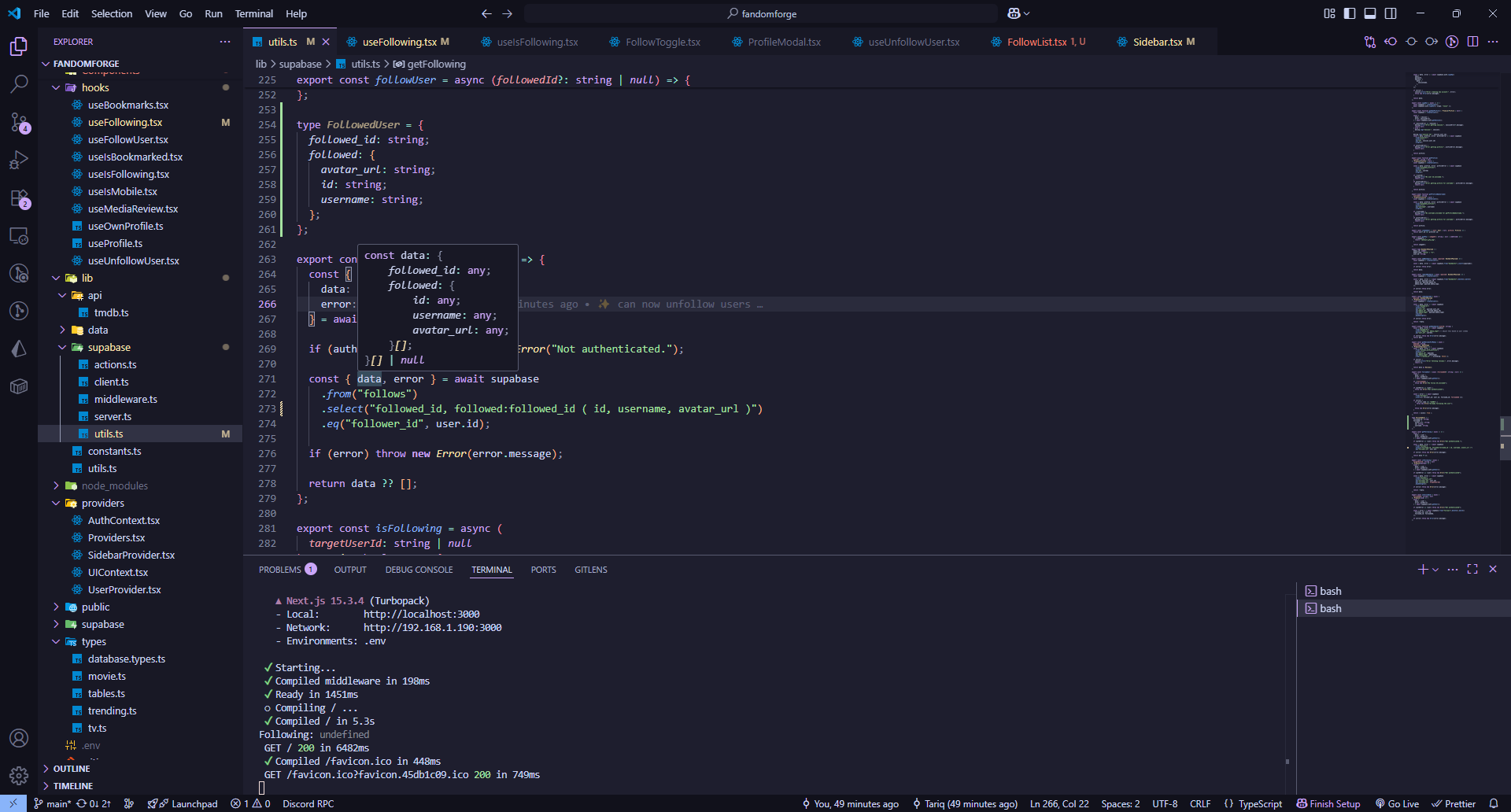Click the Manage gear icon

pos(19,776)
